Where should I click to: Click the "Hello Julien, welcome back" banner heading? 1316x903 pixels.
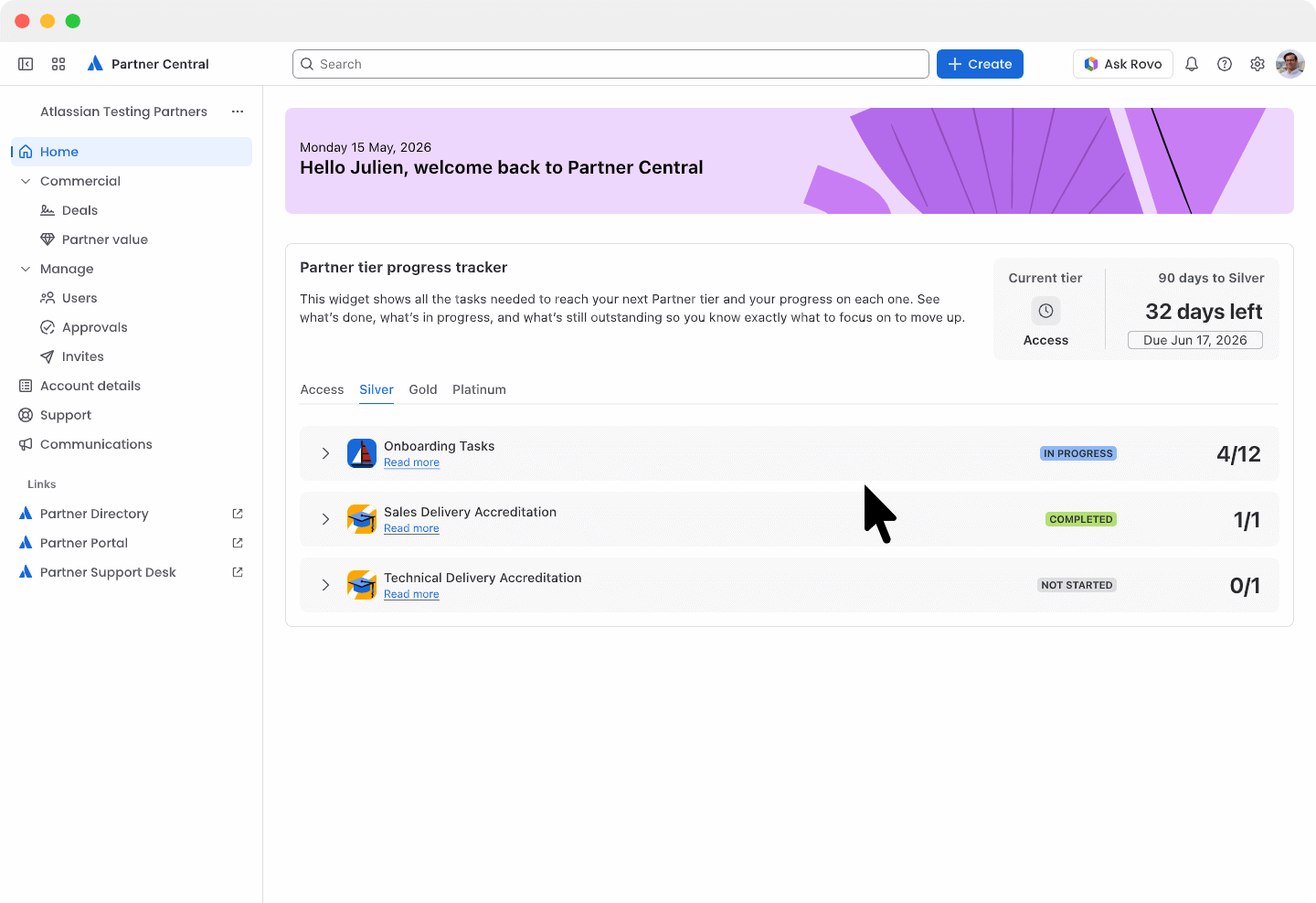click(x=502, y=167)
